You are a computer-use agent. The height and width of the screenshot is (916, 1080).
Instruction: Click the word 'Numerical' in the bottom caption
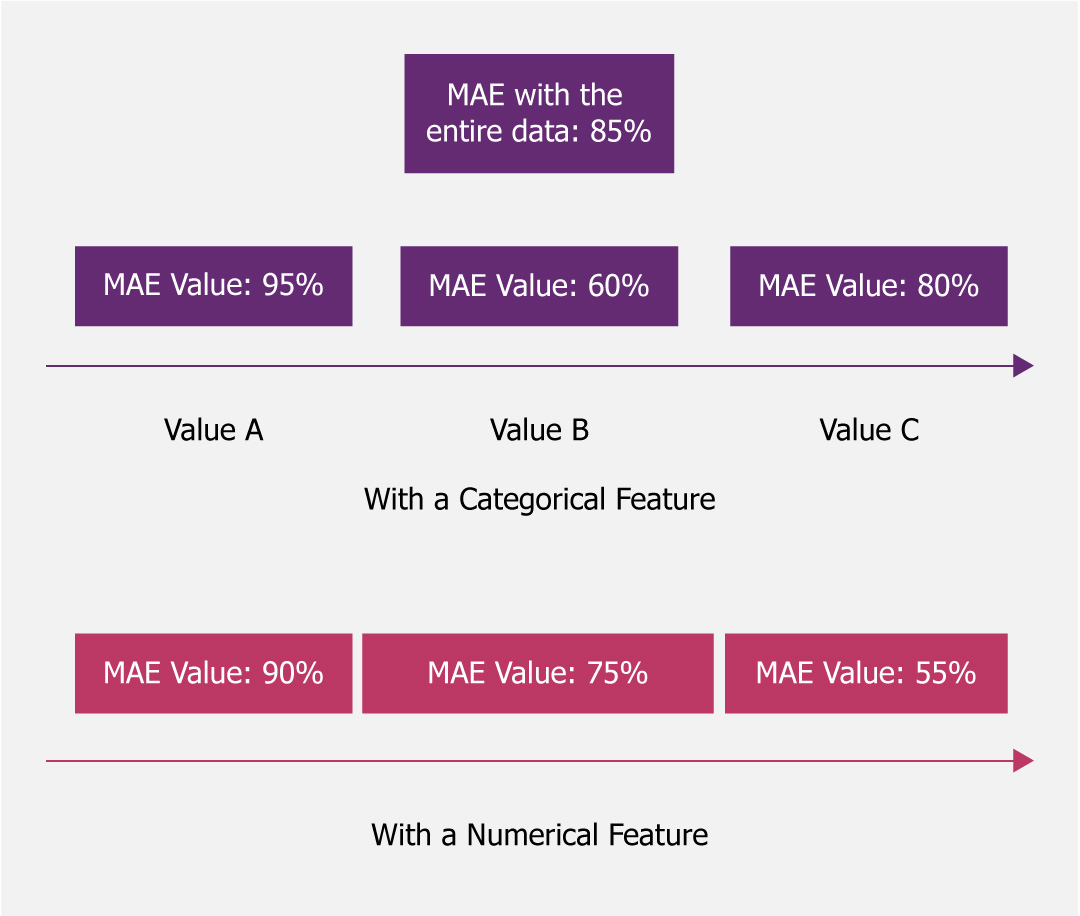coord(524,835)
